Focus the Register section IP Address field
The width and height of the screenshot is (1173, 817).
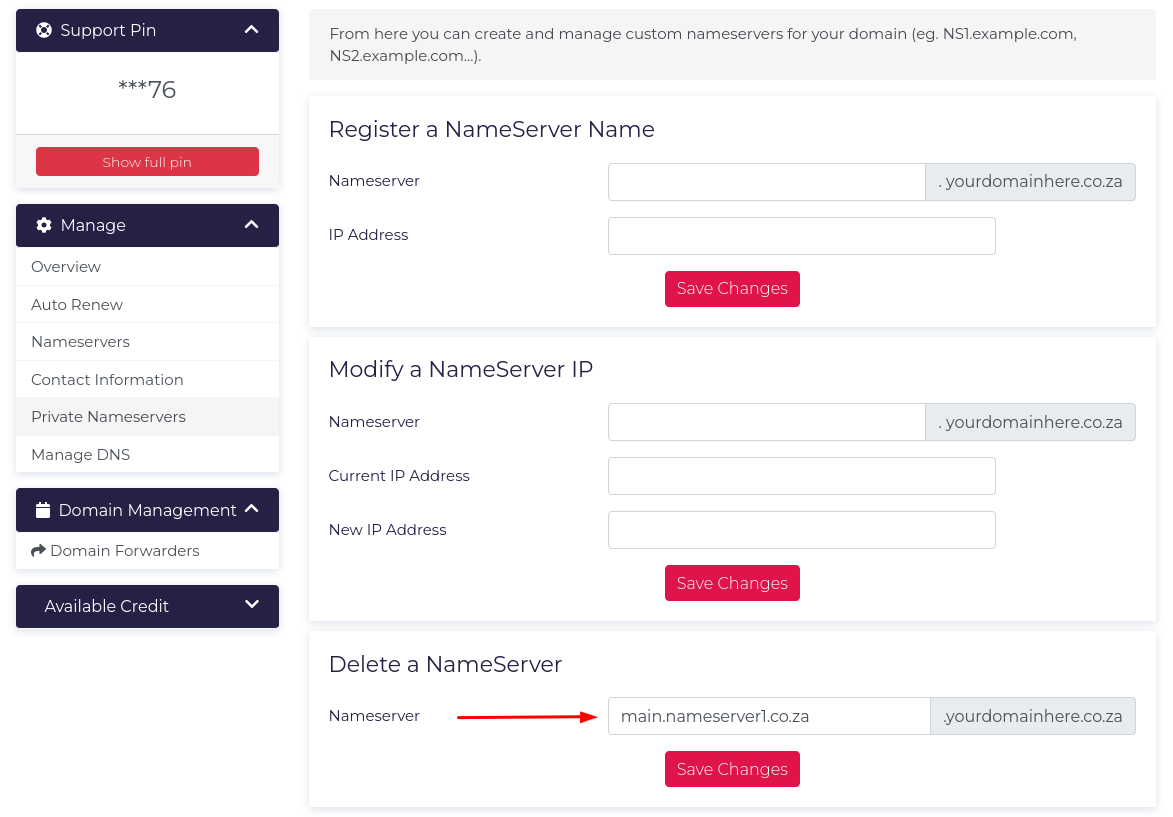pos(801,236)
